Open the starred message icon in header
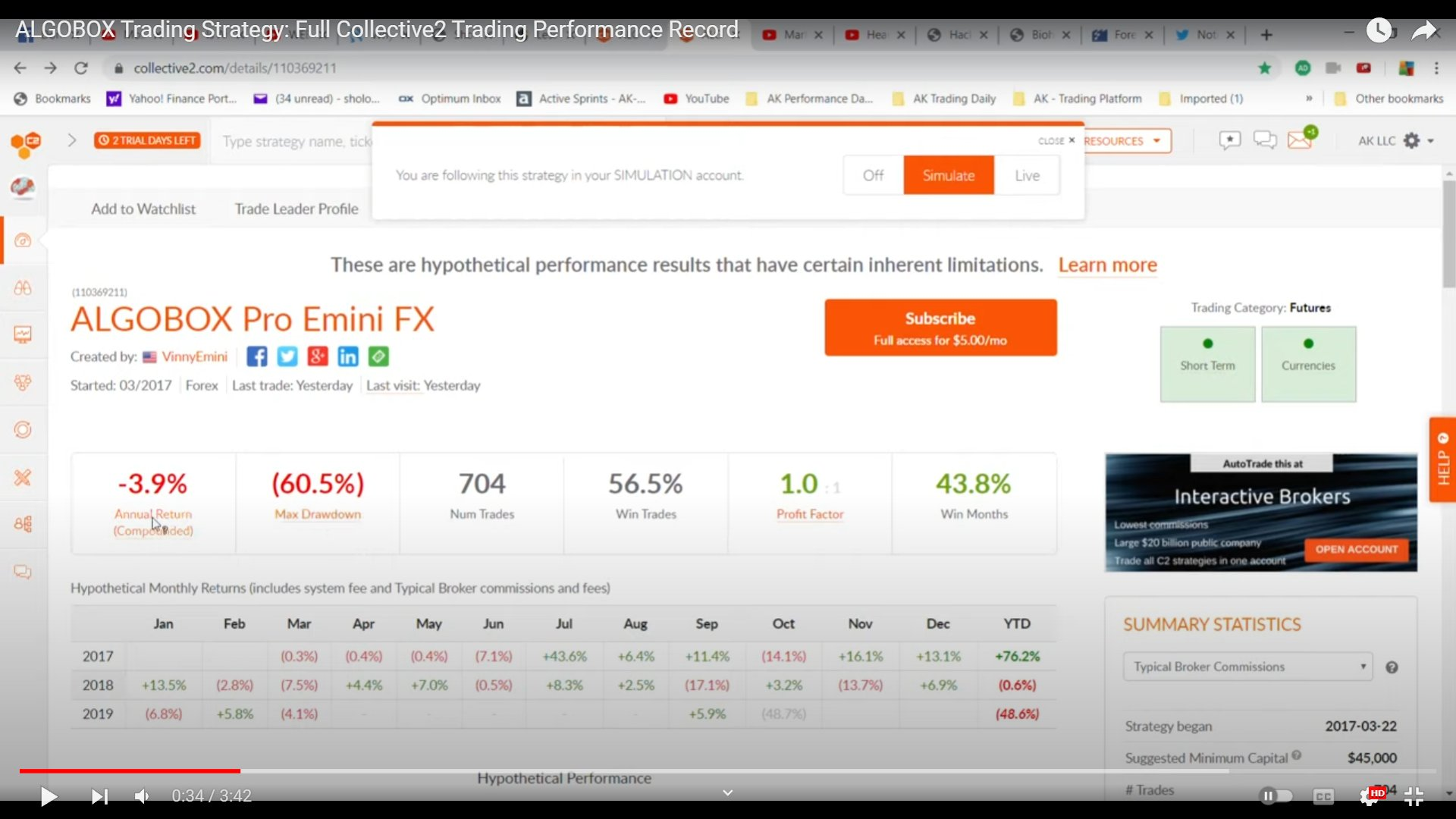Viewport: 1456px width, 819px height. [x=1229, y=140]
